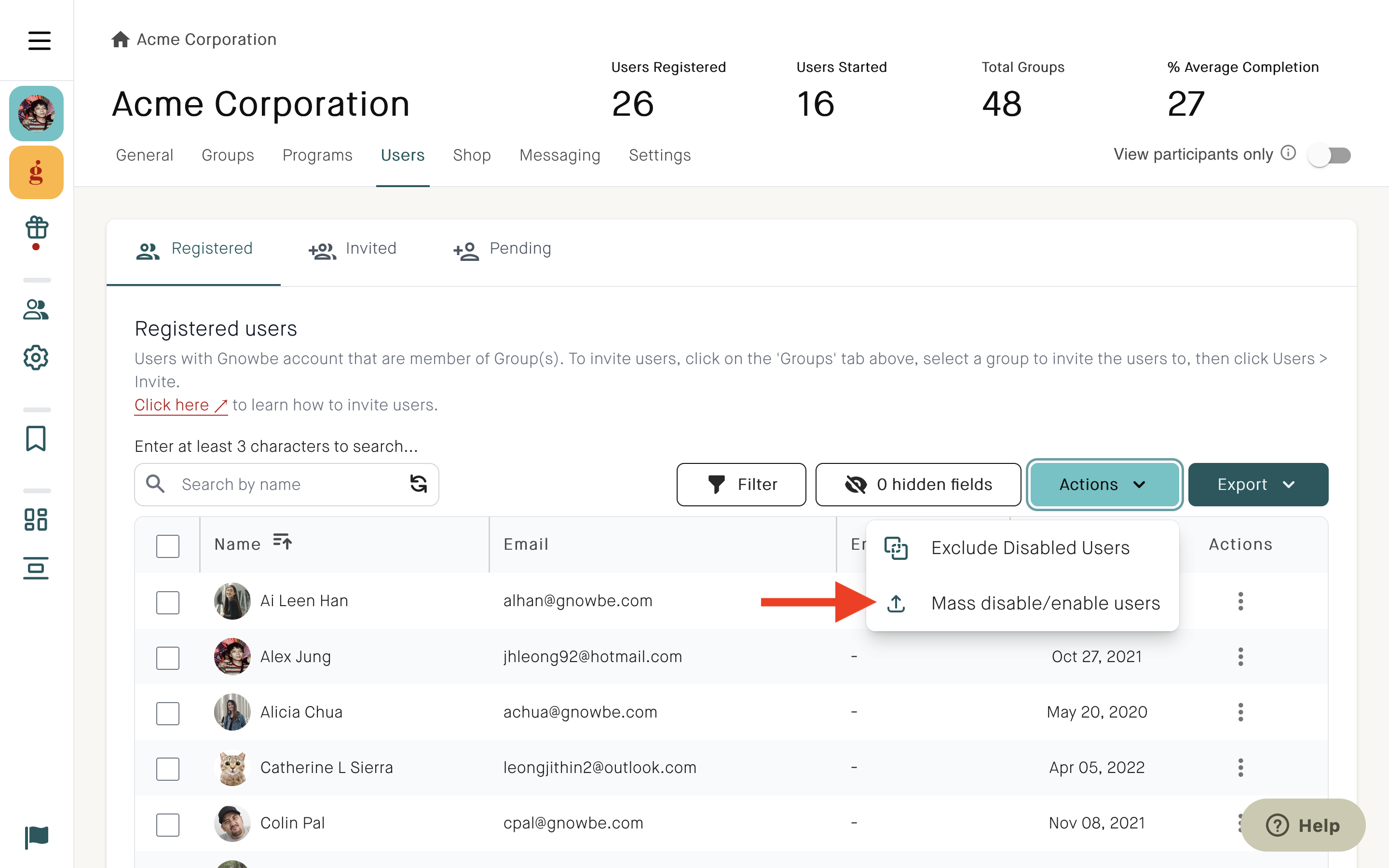
Task: Click email leongjithin2@outlook.com
Action: (x=600, y=768)
